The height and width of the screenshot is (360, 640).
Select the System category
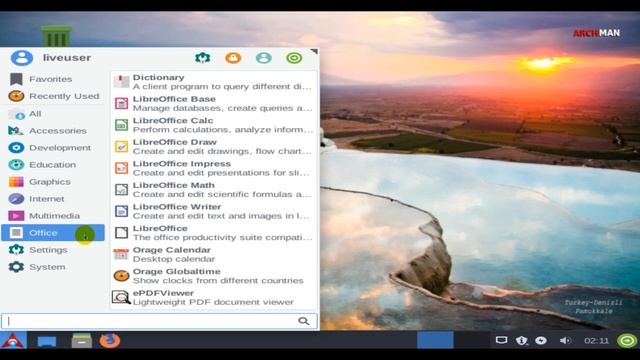pyautogui.click(x=53, y=267)
